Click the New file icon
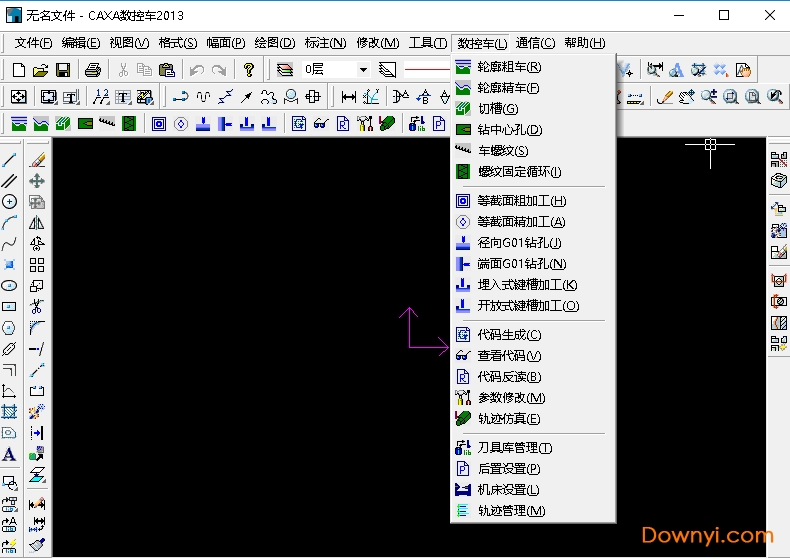790x559 pixels. [x=19, y=70]
